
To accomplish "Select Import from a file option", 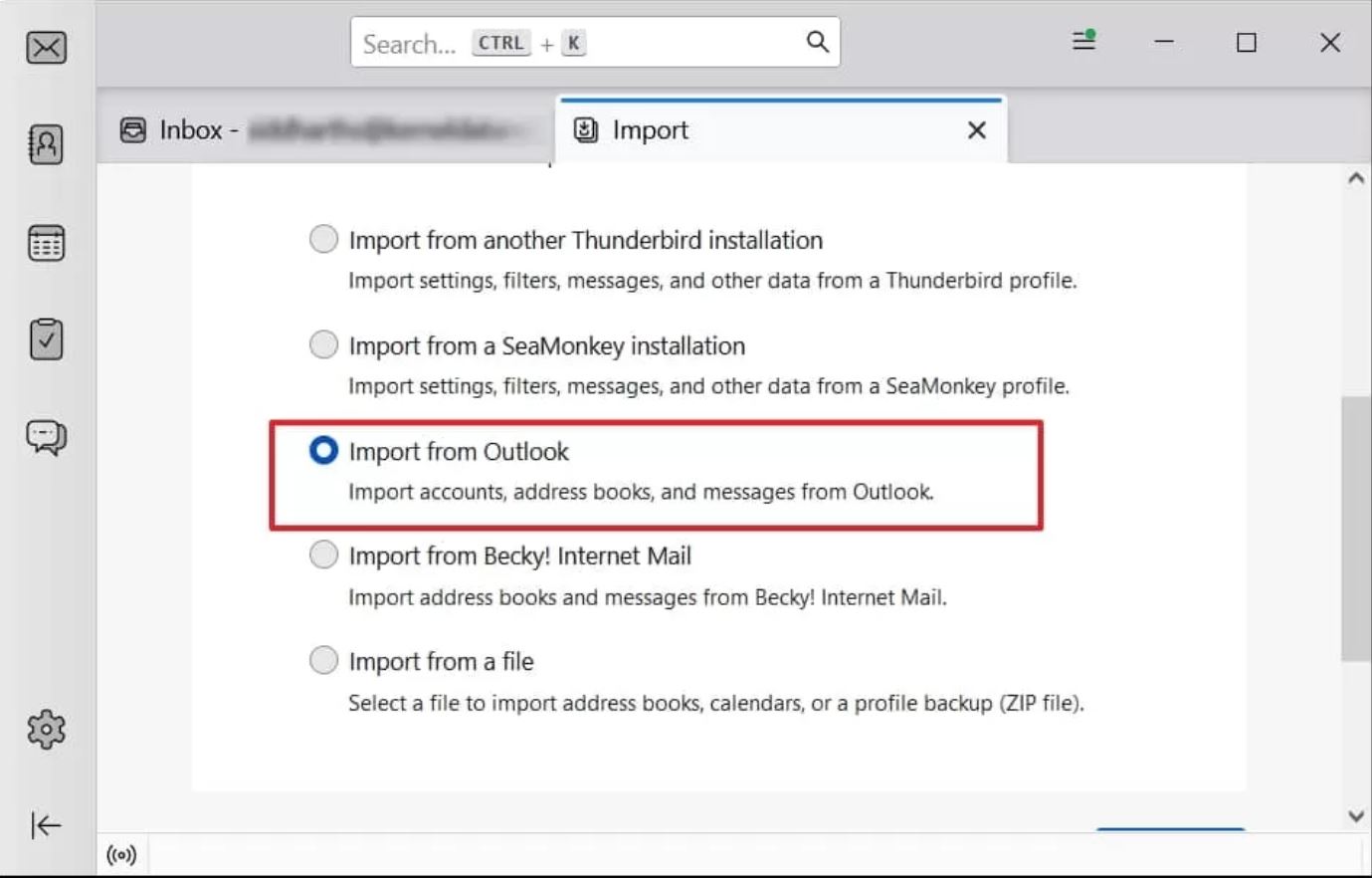I will (x=323, y=660).
